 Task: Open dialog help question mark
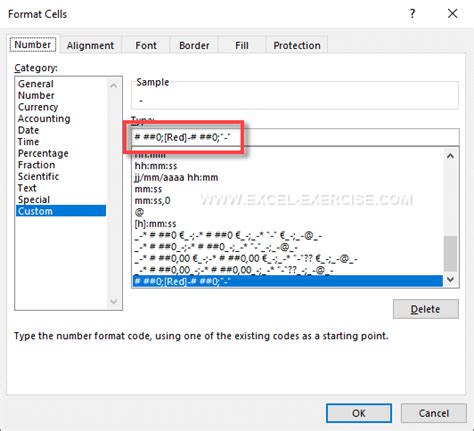(x=412, y=14)
